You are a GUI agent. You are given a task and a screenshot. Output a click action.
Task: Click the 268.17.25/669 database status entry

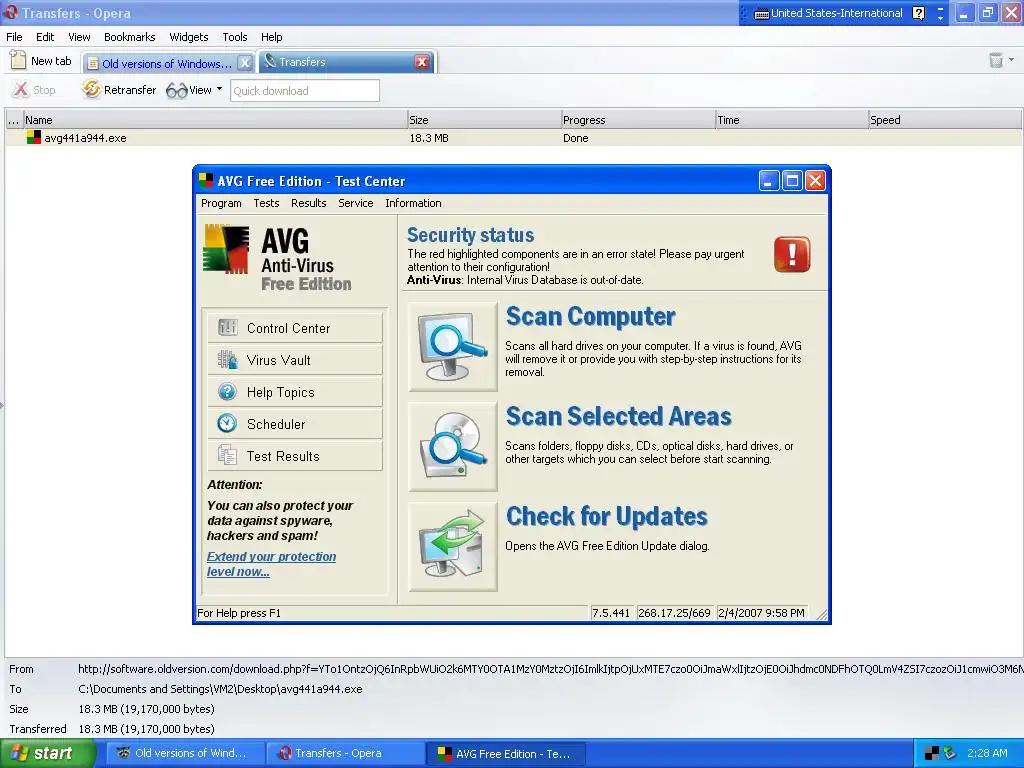[675, 613]
